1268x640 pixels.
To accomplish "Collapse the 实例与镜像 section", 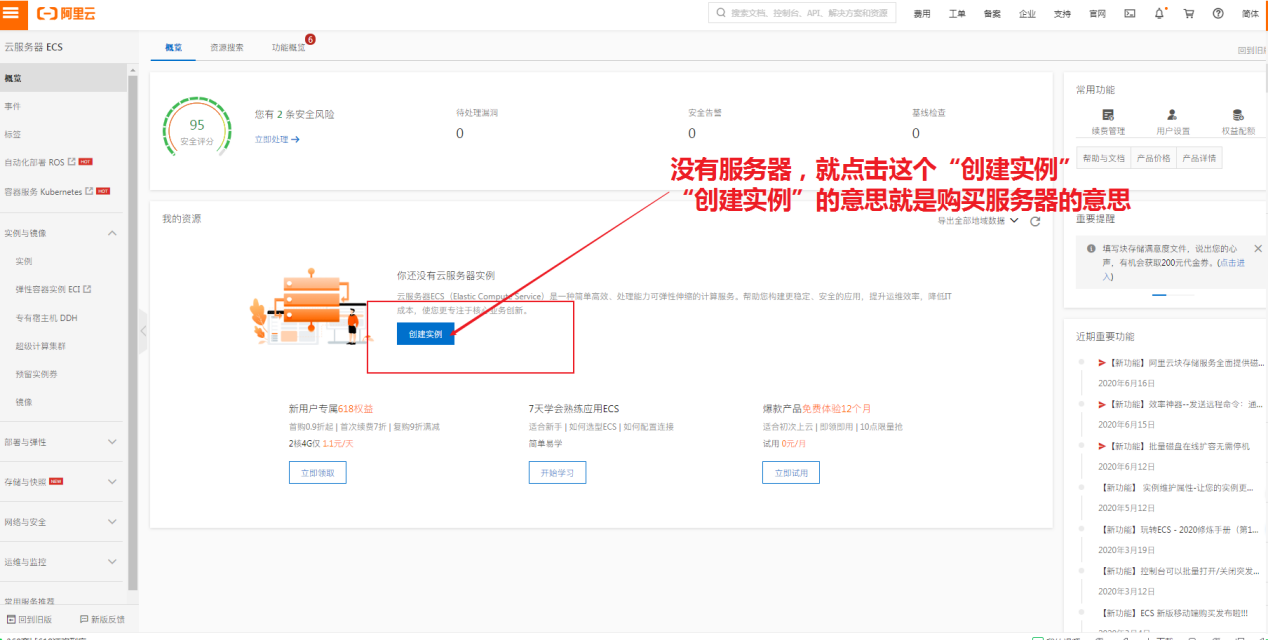I will (x=112, y=233).
